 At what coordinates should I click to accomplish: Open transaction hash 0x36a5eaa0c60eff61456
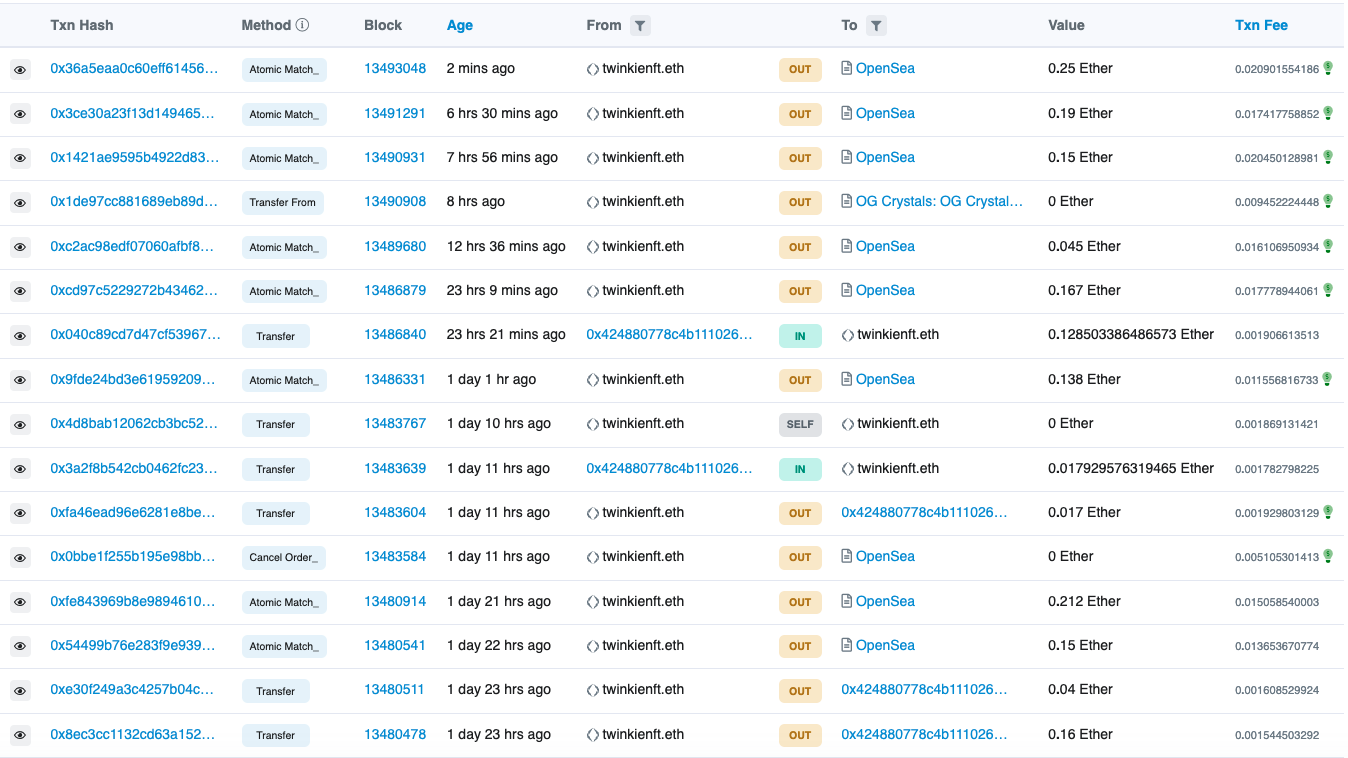(x=134, y=68)
